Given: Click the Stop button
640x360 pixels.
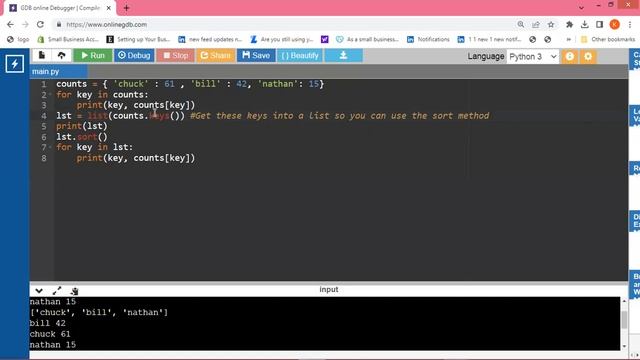Looking at the screenshot, I should click(176, 56).
